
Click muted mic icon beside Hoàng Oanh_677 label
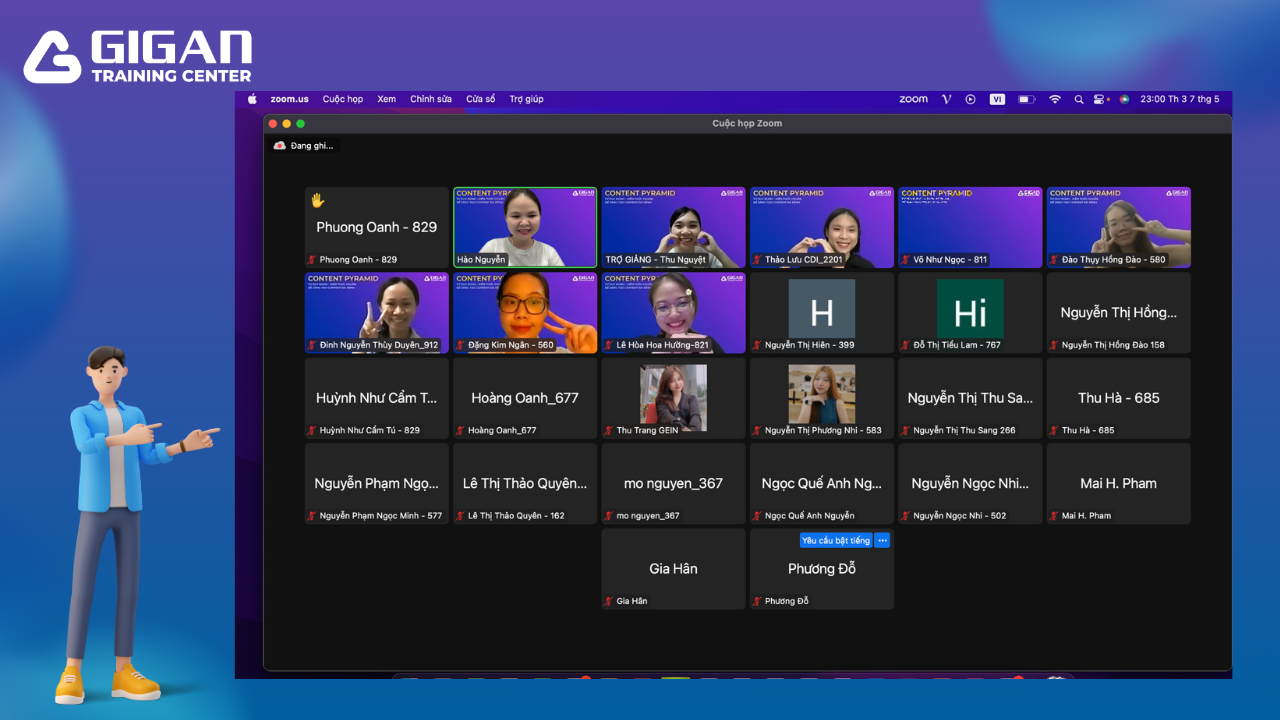click(x=460, y=430)
